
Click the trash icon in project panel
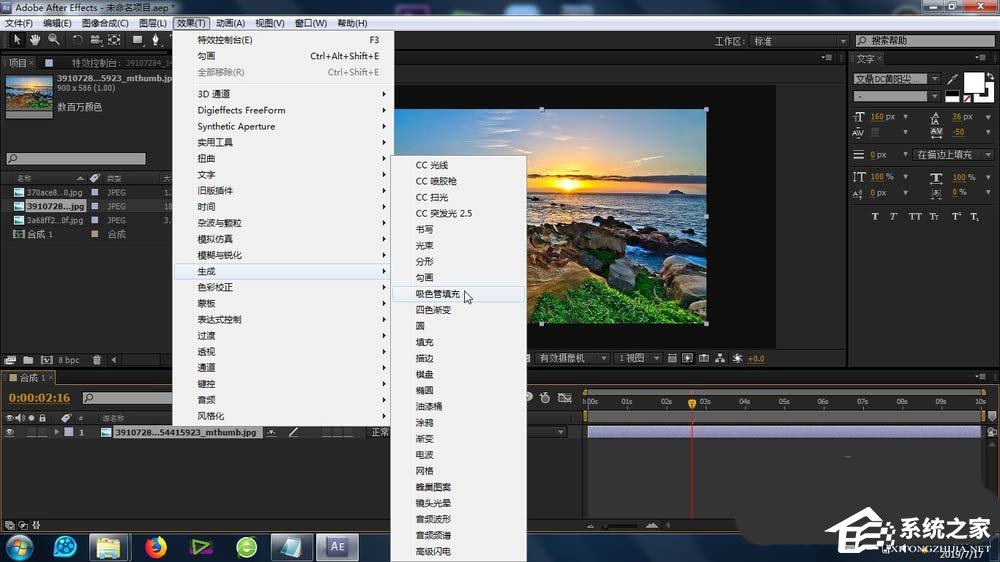click(97, 360)
